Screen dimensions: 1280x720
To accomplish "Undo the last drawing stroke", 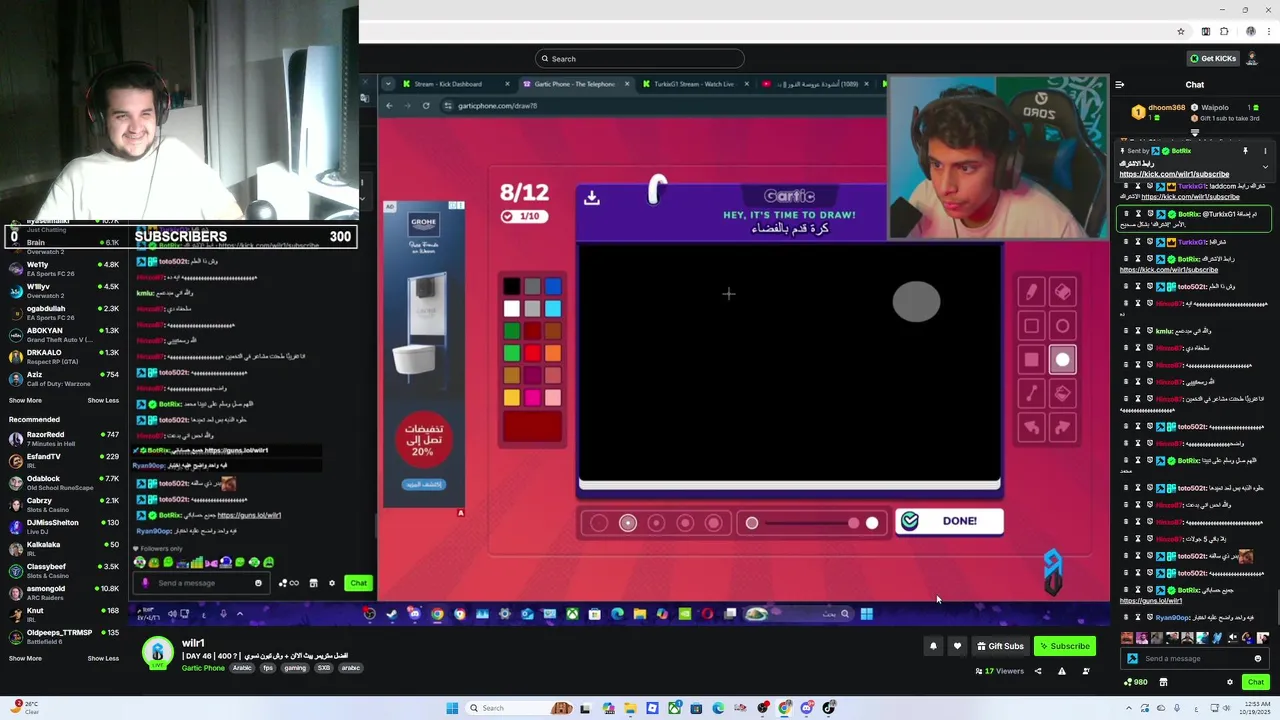I will 1031,428.
